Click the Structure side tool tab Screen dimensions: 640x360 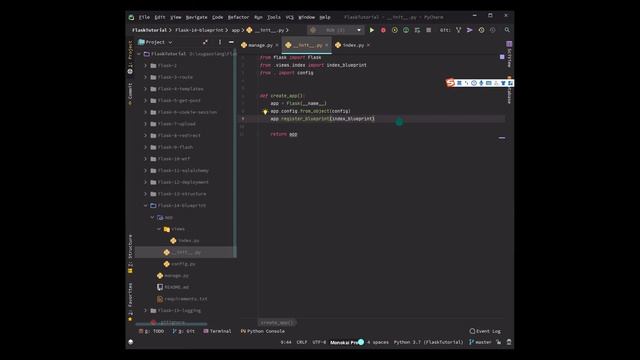click(x=130, y=254)
